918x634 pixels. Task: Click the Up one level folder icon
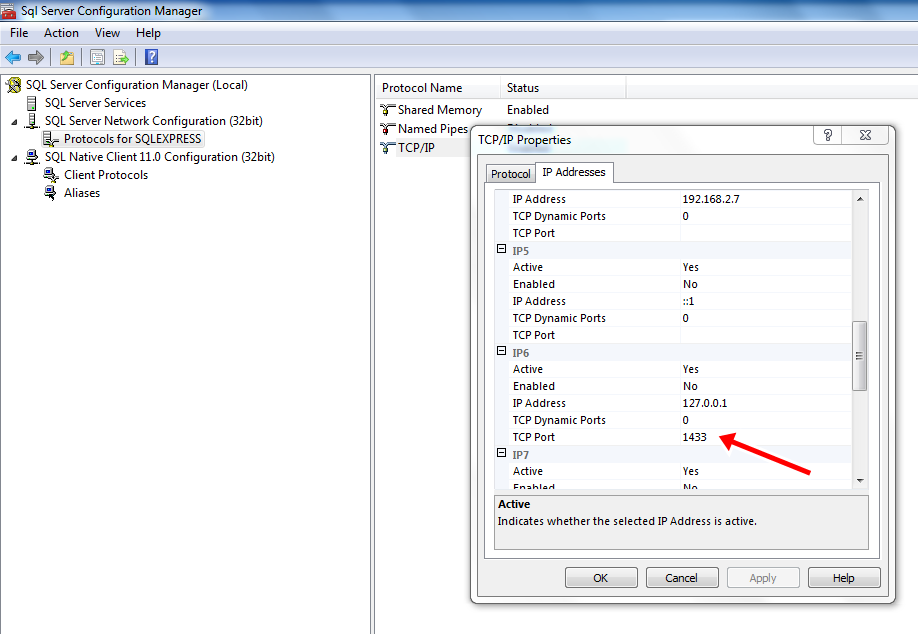tap(67, 57)
